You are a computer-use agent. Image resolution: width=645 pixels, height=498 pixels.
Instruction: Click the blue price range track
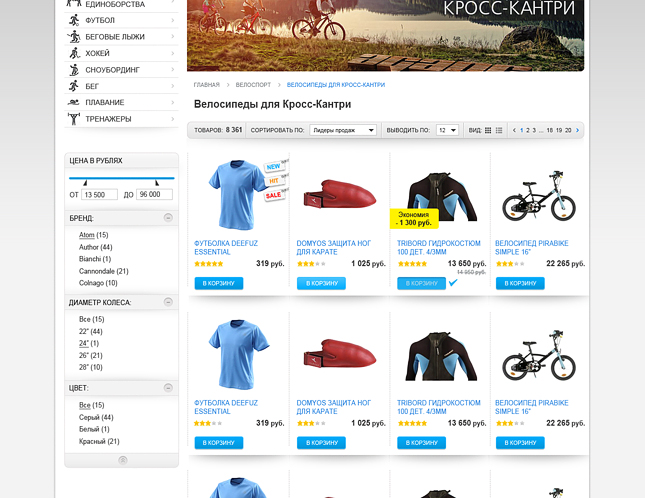pyautogui.click(x=122, y=178)
